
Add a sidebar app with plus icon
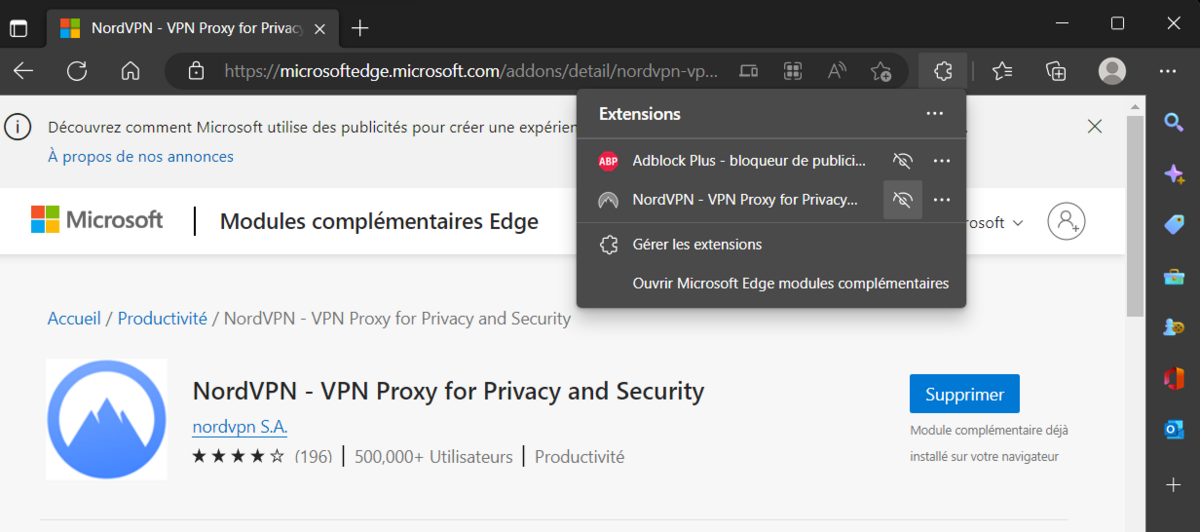(1174, 485)
